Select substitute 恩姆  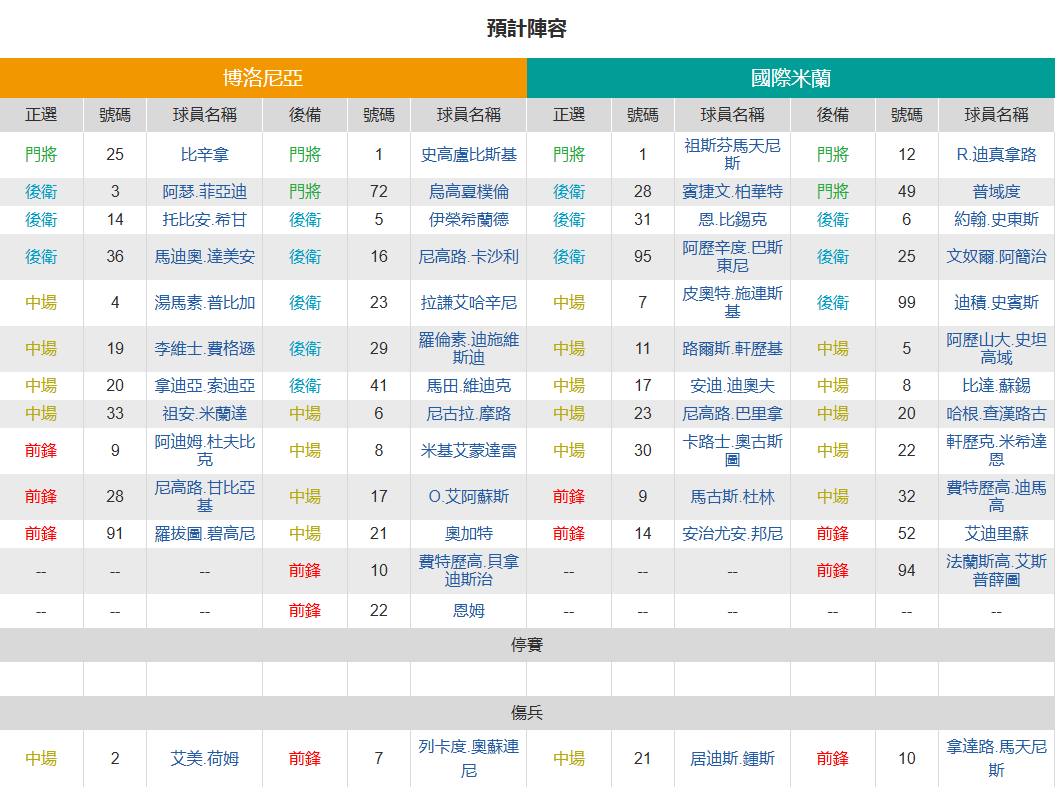pos(469,611)
